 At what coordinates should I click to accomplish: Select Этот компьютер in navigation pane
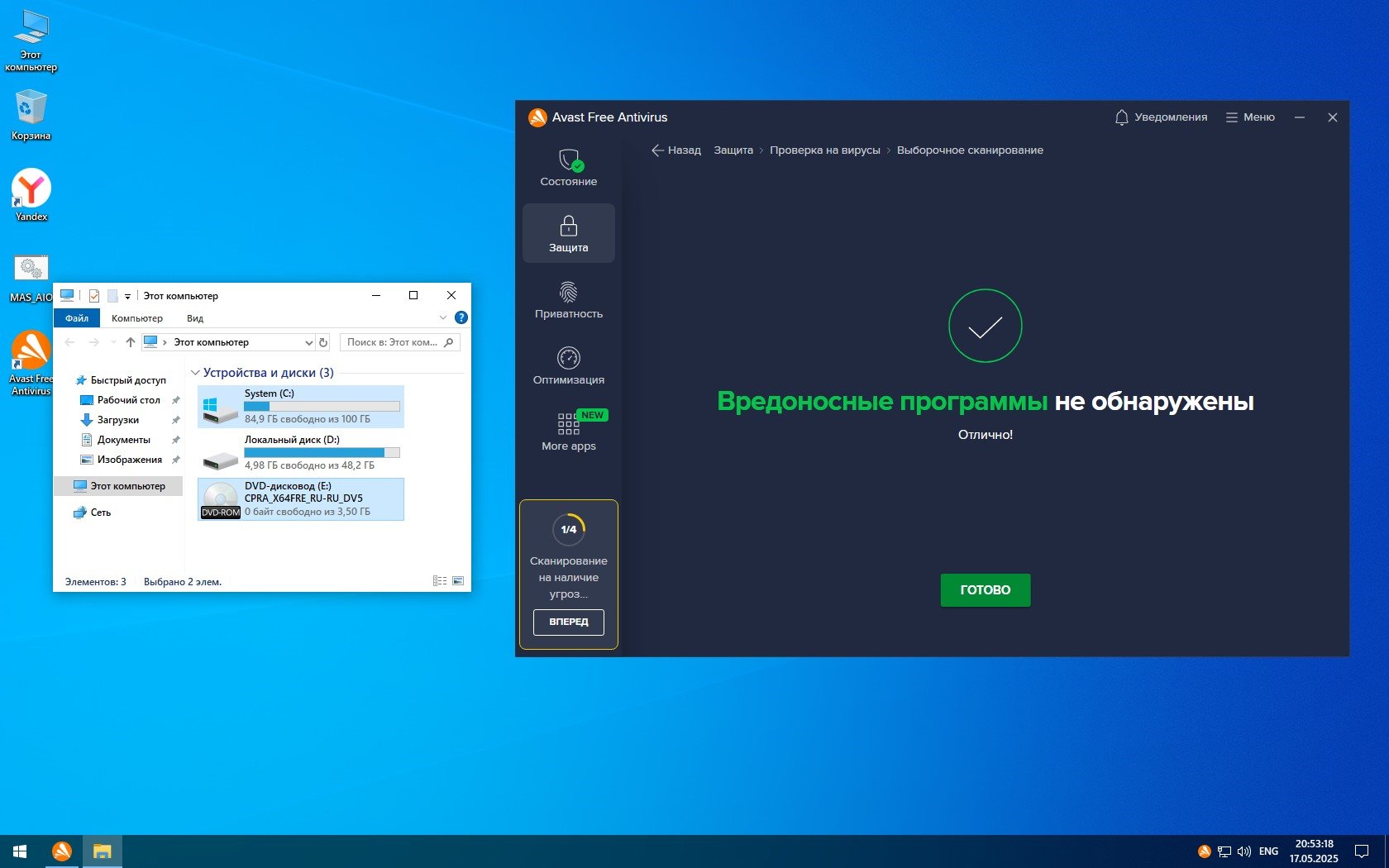point(119,486)
